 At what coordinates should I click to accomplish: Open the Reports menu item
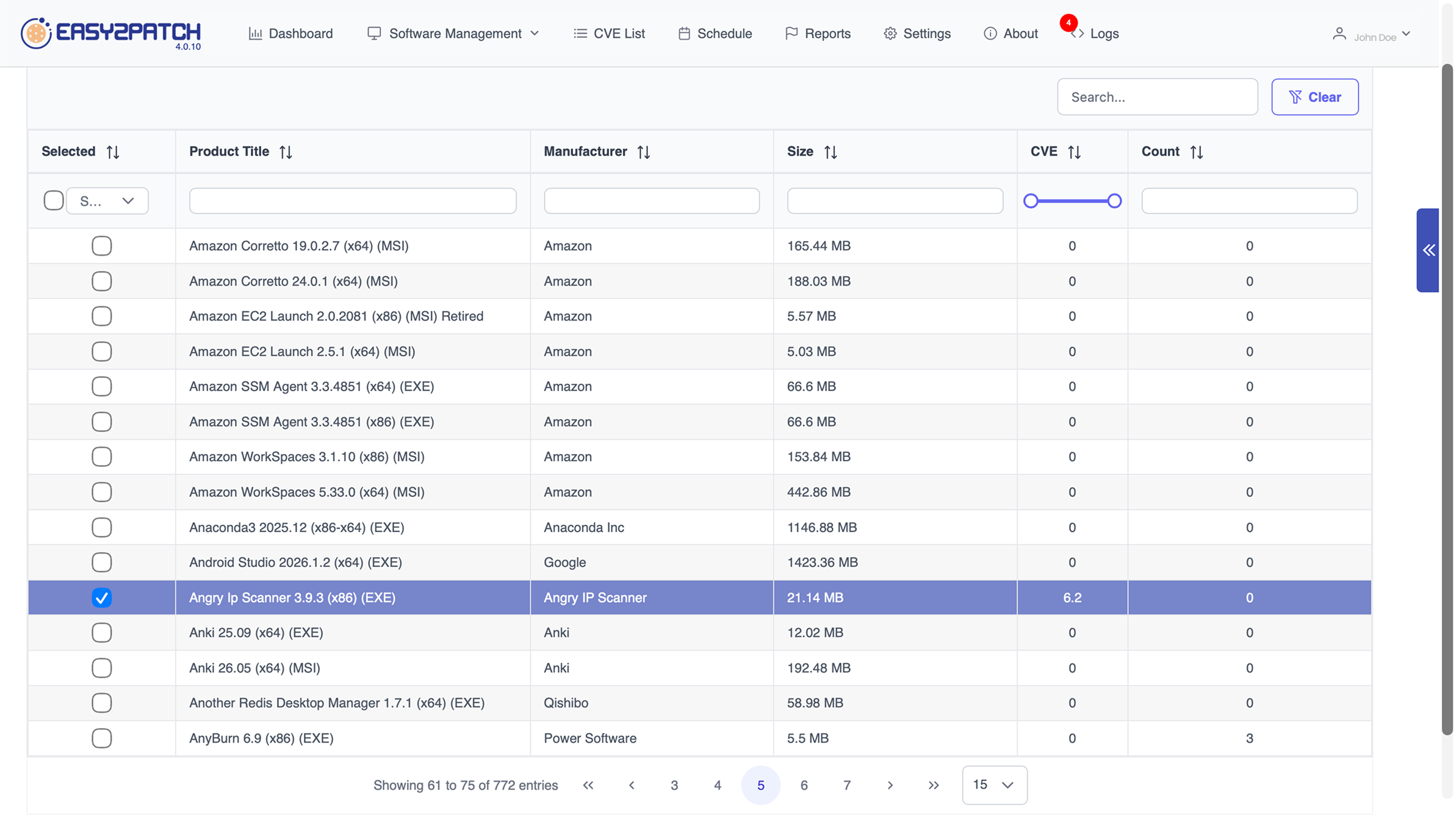(818, 34)
